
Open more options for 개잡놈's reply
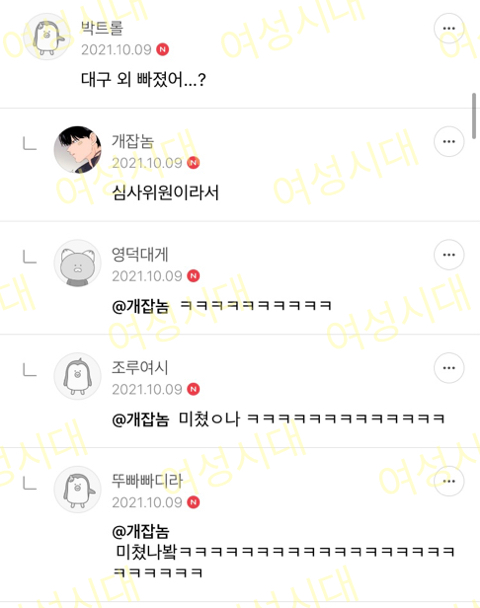click(449, 141)
